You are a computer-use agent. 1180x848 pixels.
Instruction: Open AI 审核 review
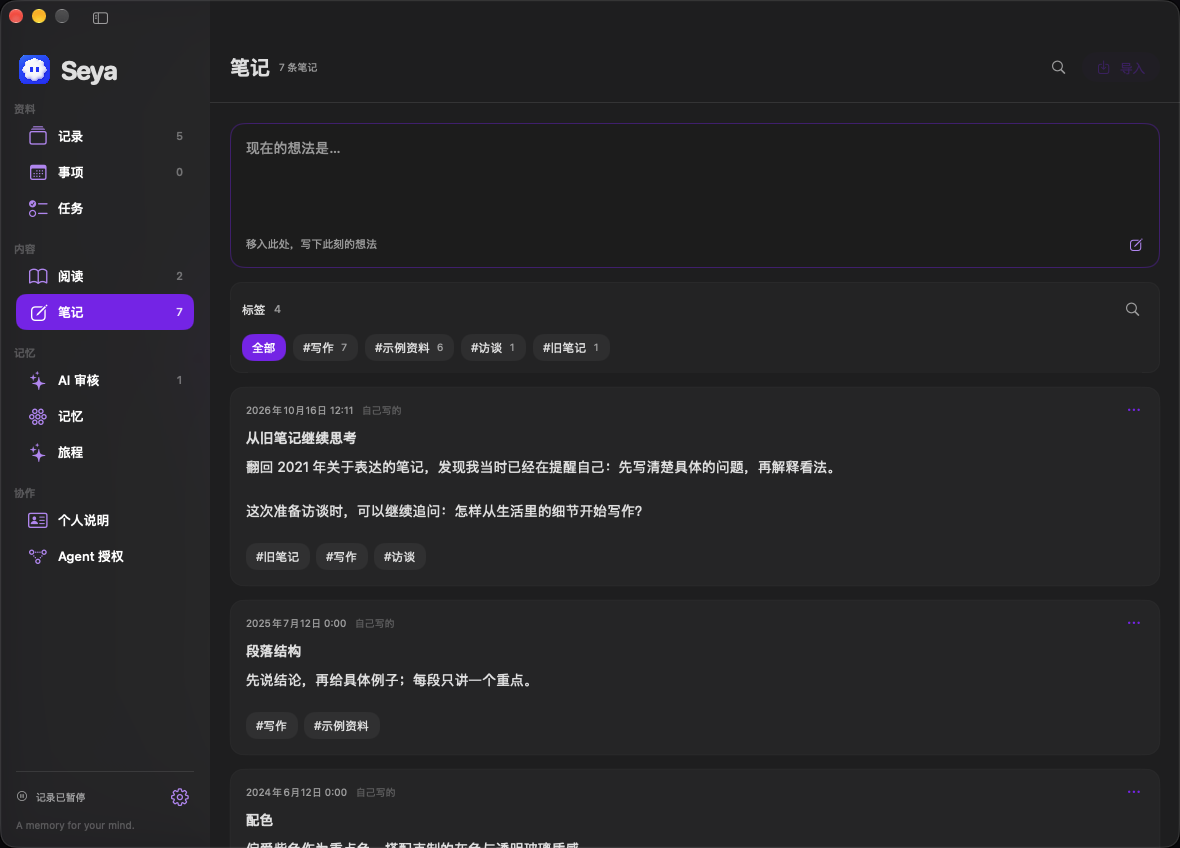[105, 380]
